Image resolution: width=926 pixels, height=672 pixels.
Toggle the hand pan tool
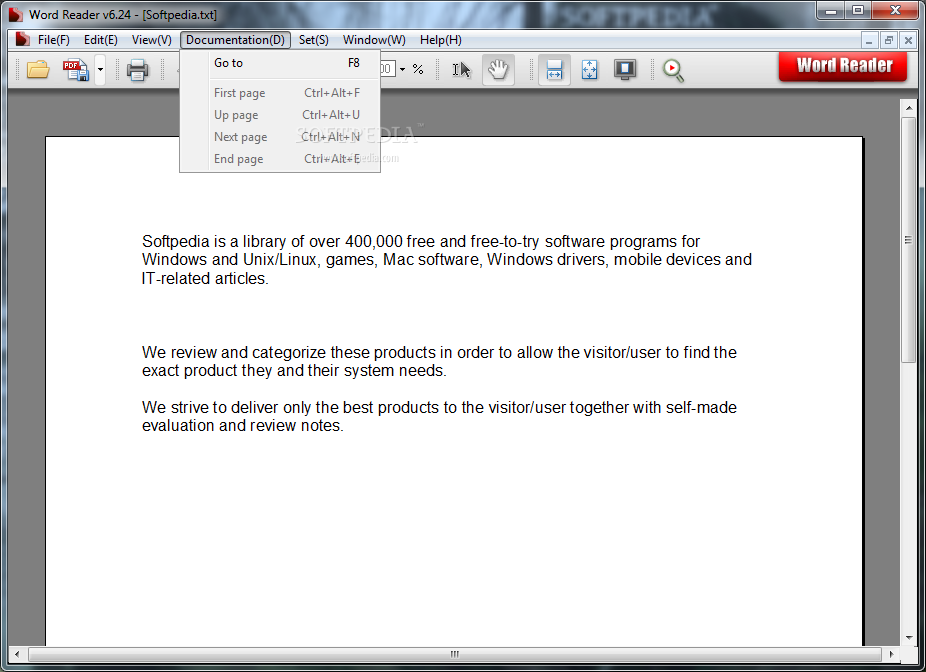(x=498, y=70)
